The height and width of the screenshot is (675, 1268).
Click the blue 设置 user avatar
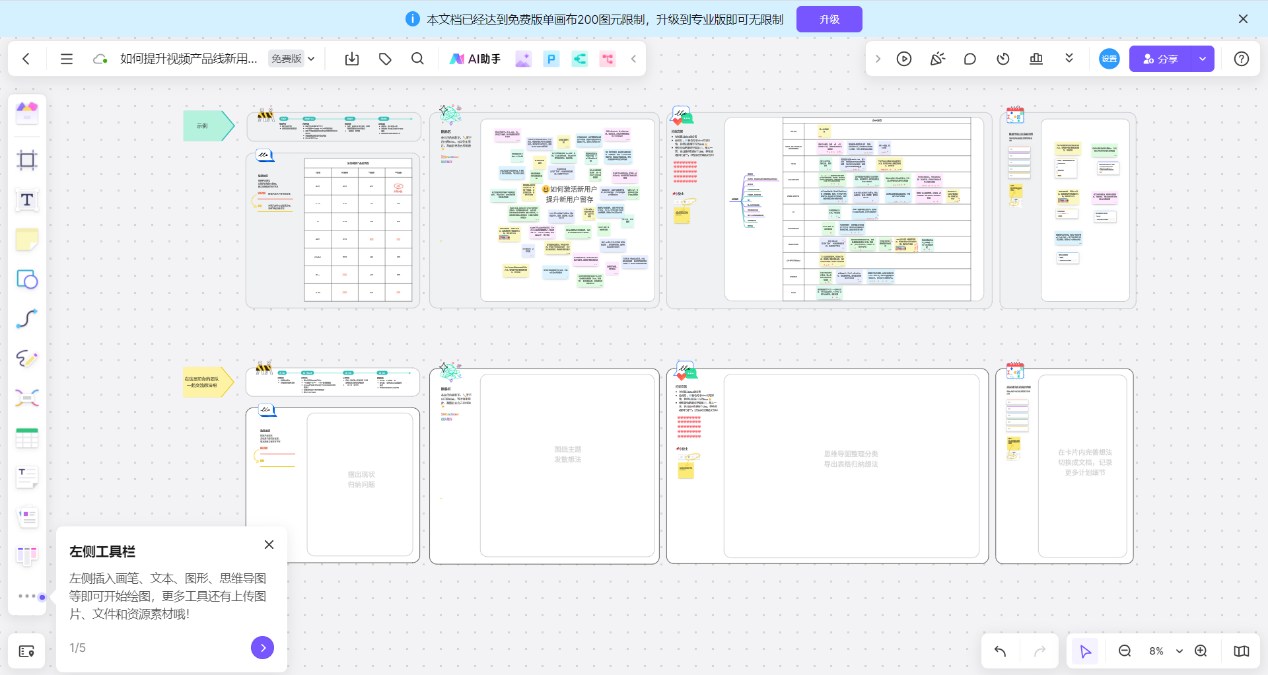pyautogui.click(x=1109, y=59)
